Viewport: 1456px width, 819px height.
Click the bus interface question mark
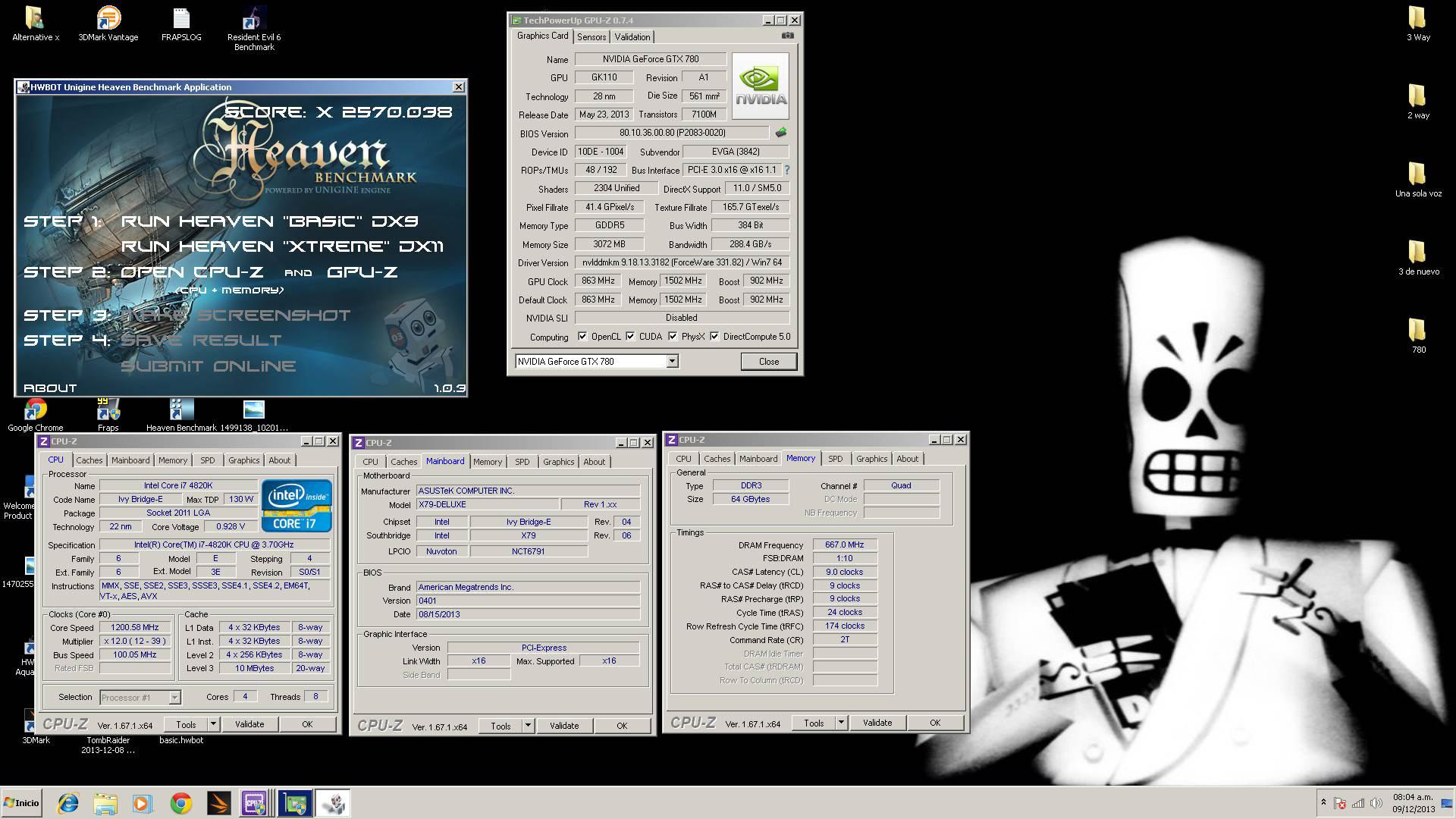pos(786,170)
